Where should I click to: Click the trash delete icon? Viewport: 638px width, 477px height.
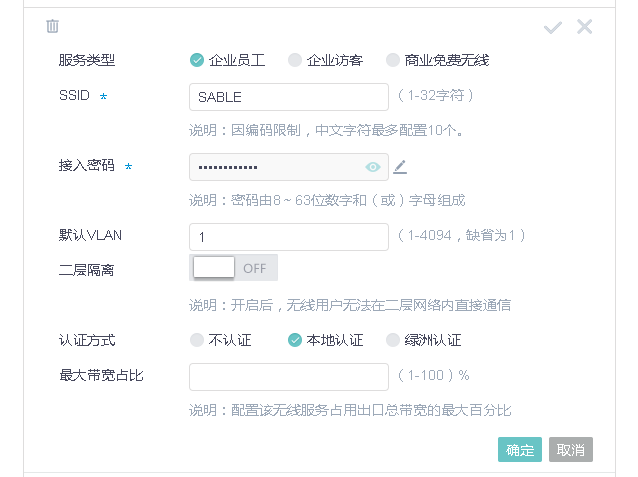(53, 26)
